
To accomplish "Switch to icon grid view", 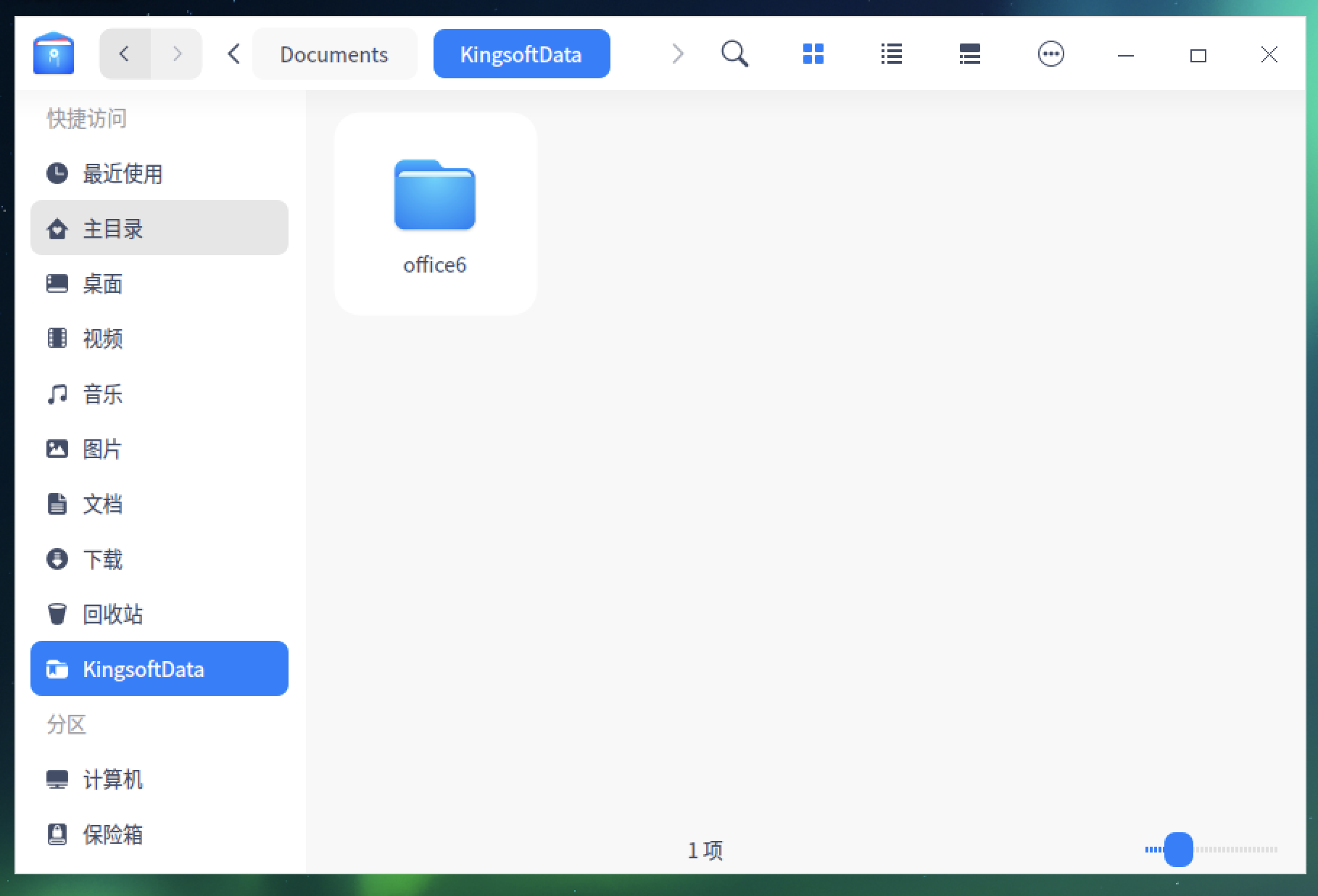I will click(x=813, y=54).
